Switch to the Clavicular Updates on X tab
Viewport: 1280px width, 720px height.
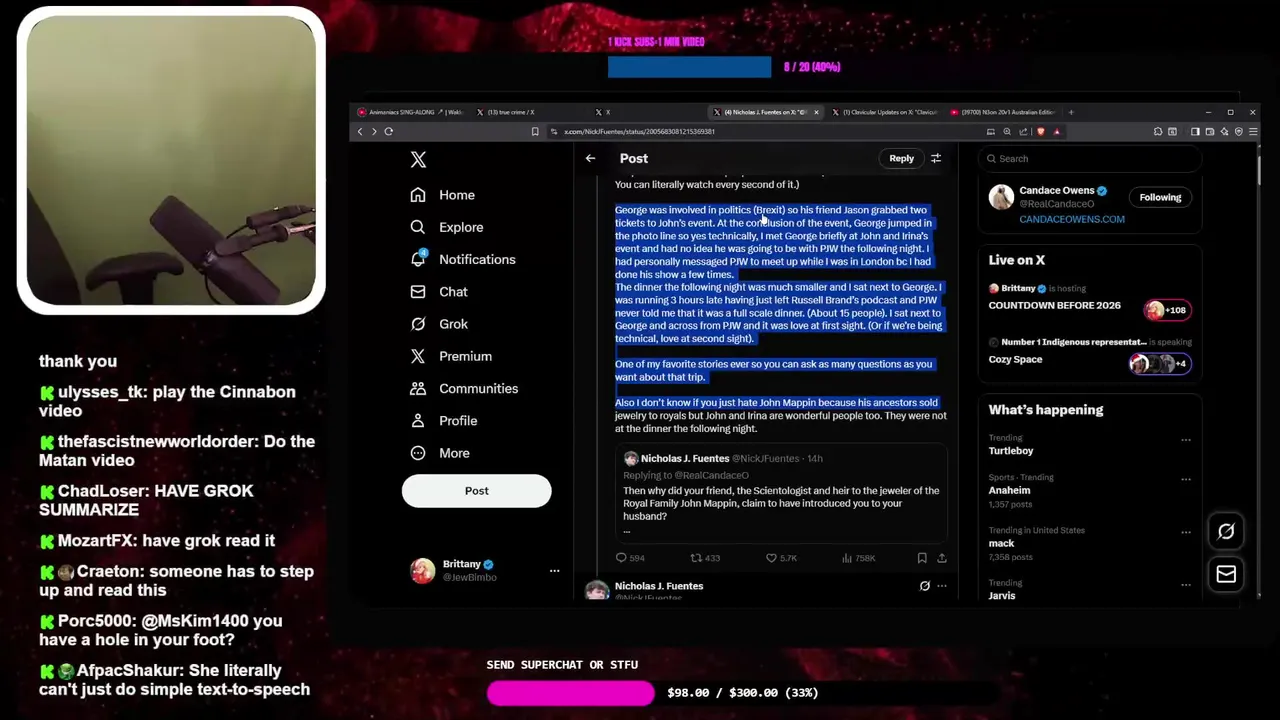click(883, 112)
